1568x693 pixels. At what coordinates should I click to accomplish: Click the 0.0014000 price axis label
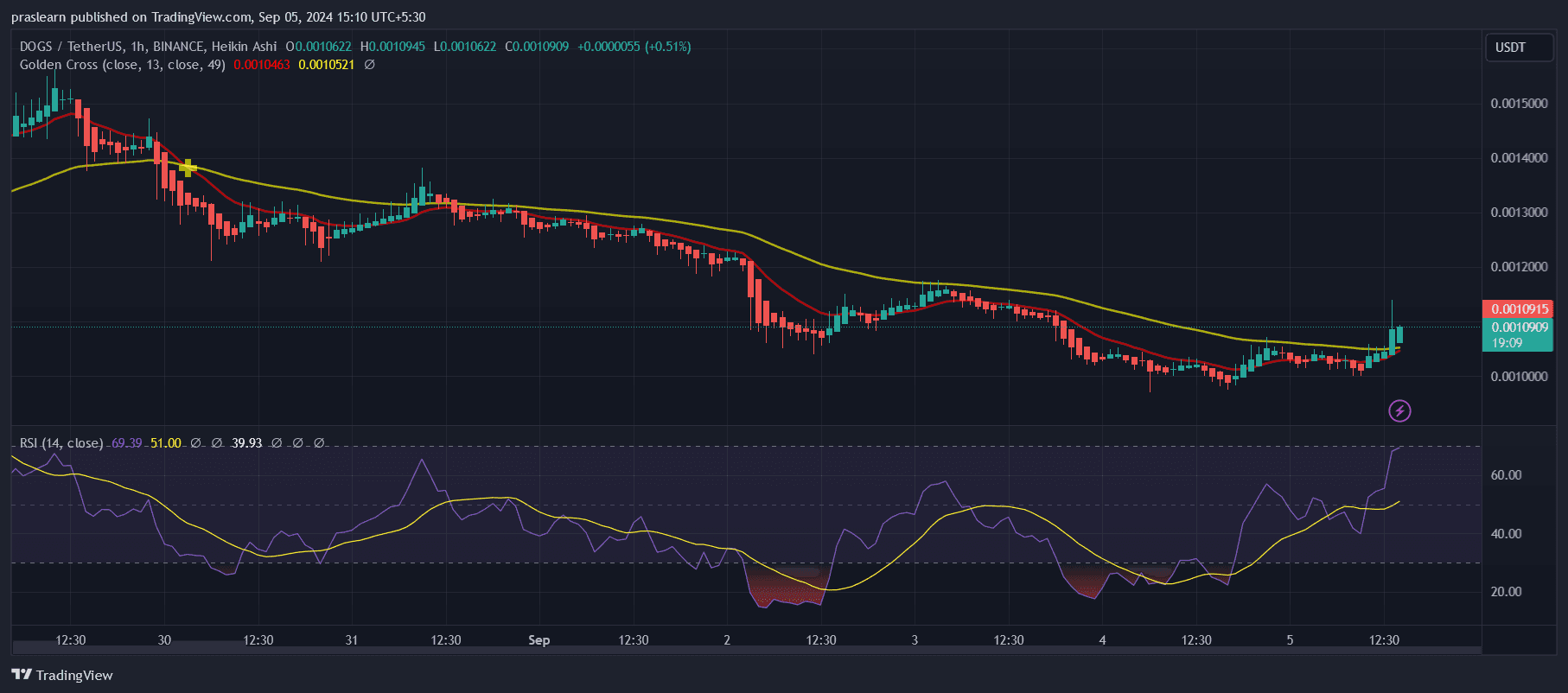1519,158
